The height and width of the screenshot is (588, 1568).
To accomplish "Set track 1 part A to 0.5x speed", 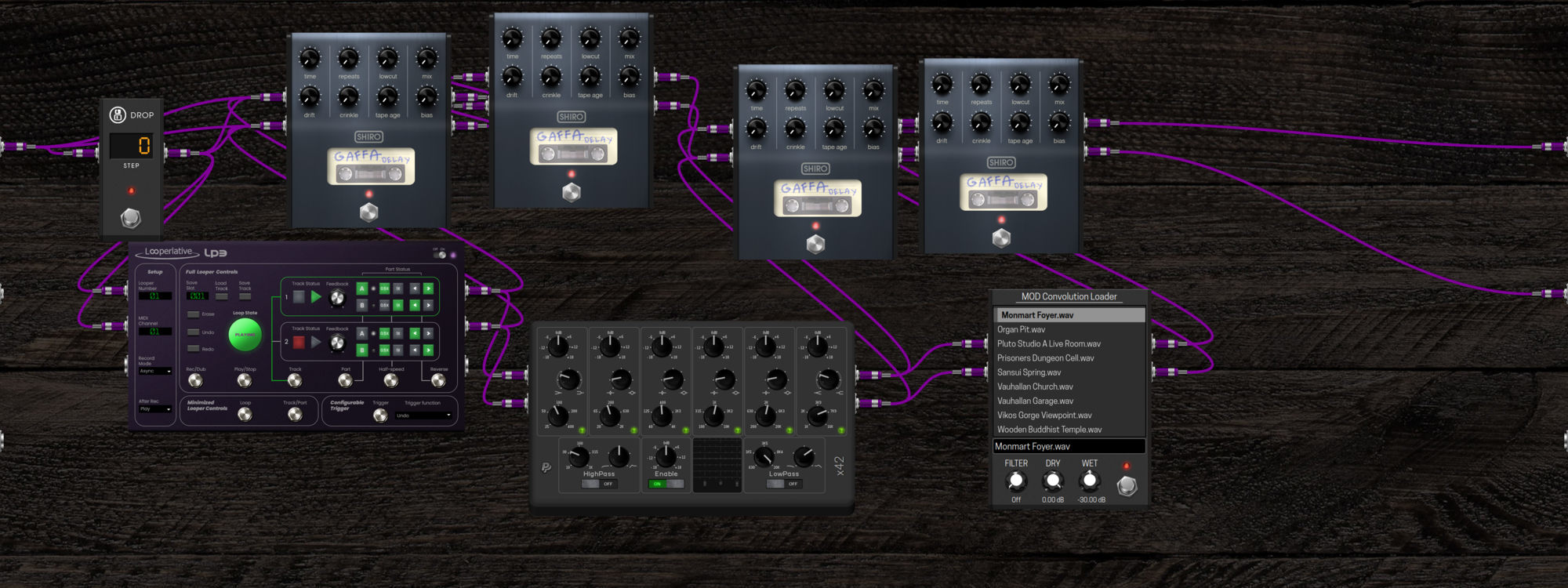I will 384,289.
